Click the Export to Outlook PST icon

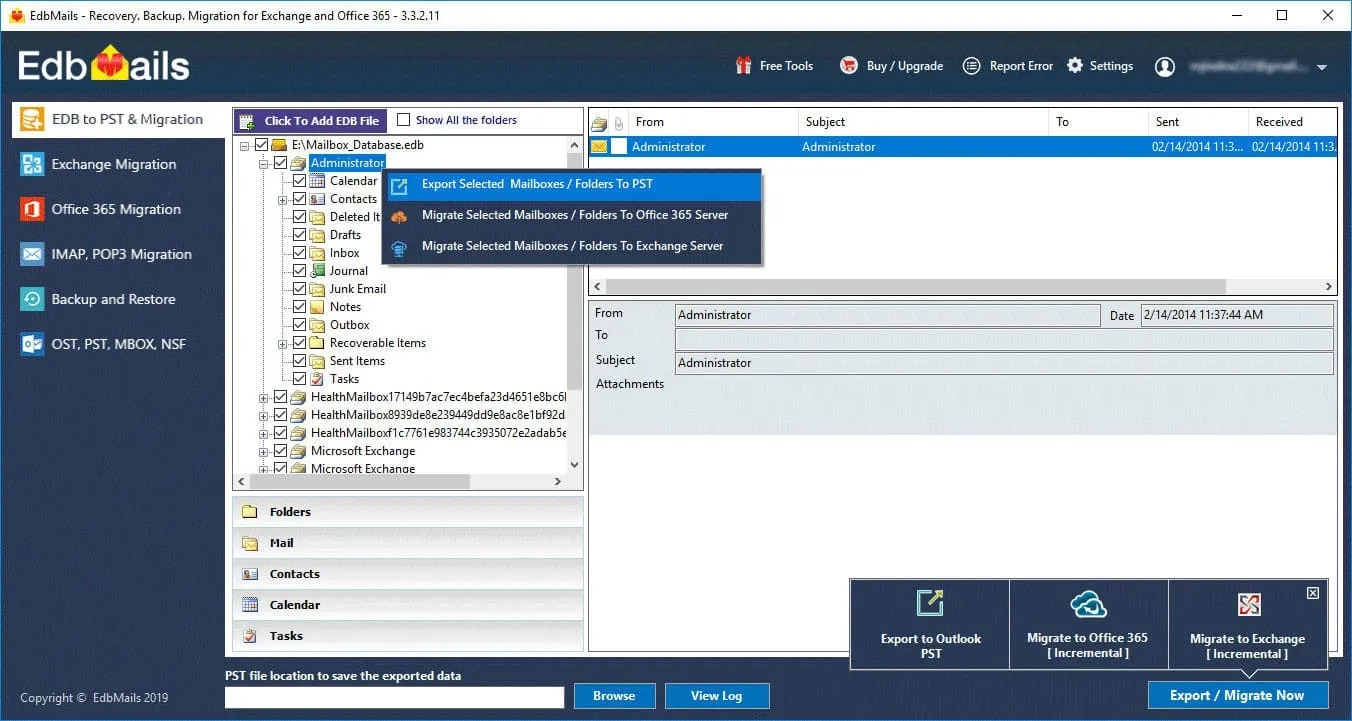tap(930, 603)
